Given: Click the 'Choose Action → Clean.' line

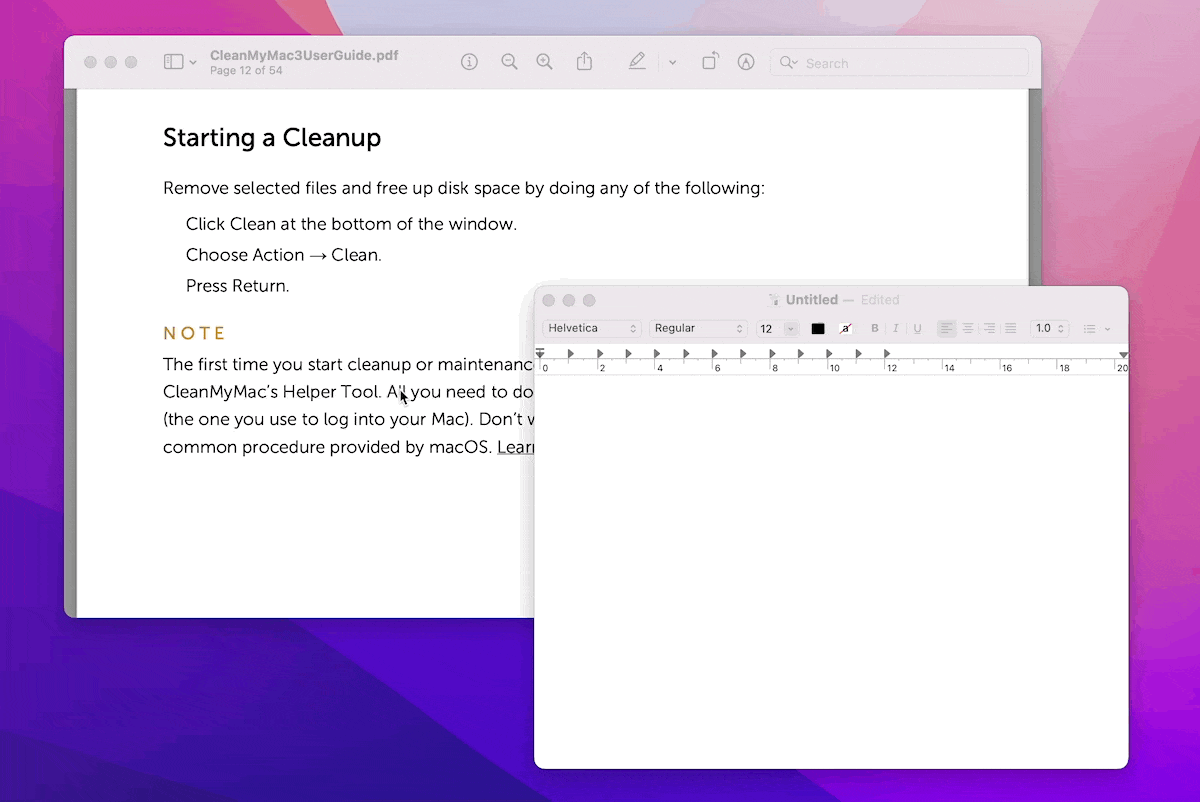Looking at the screenshot, I should click(x=284, y=255).
